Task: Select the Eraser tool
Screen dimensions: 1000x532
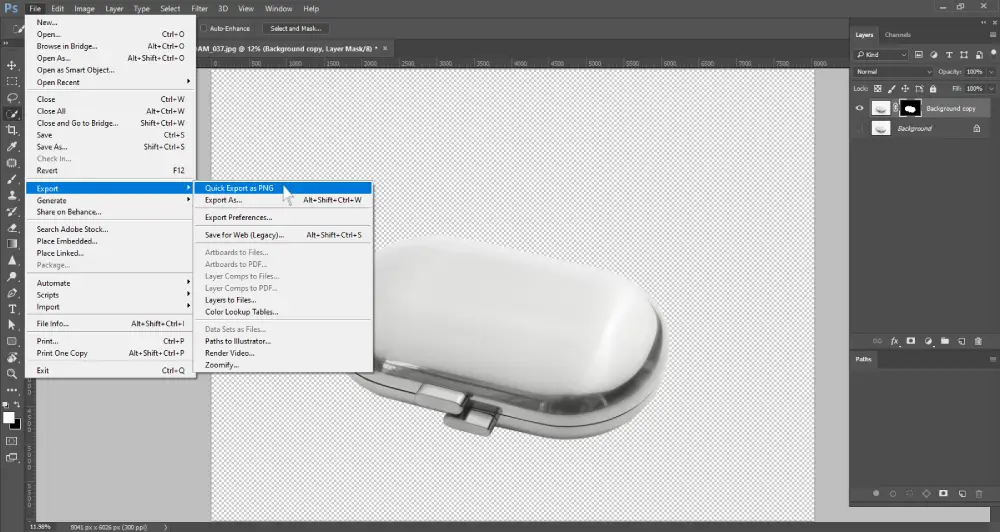Action: click(12, 228)
